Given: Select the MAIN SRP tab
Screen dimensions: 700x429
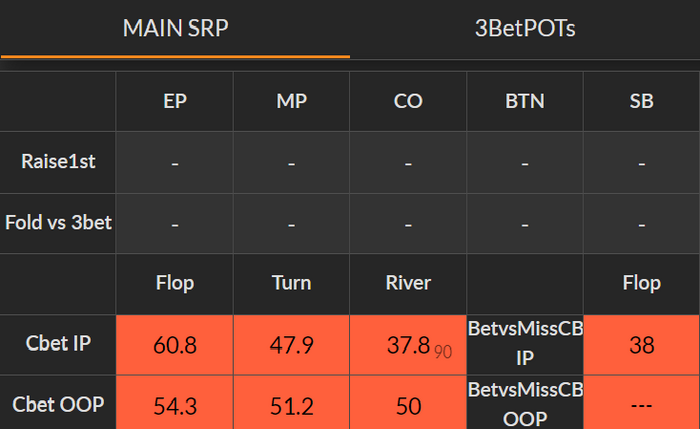Looking at the screenshot, I should point(175,28).
